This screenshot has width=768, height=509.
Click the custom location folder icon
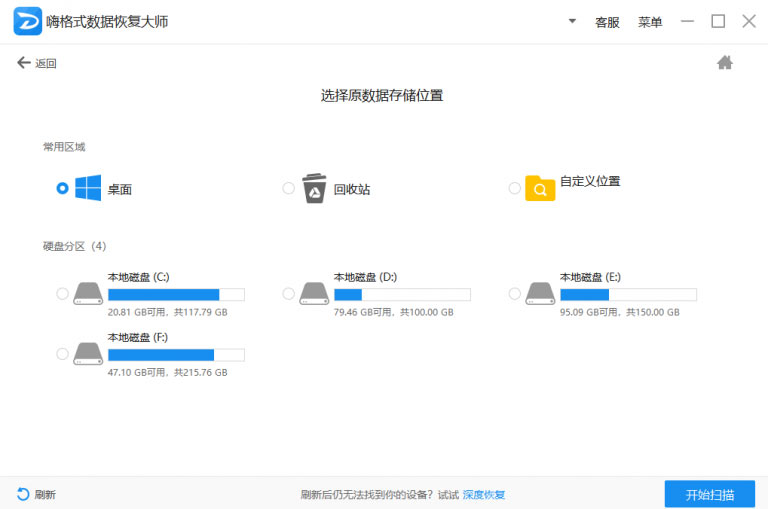click(540, 188)
